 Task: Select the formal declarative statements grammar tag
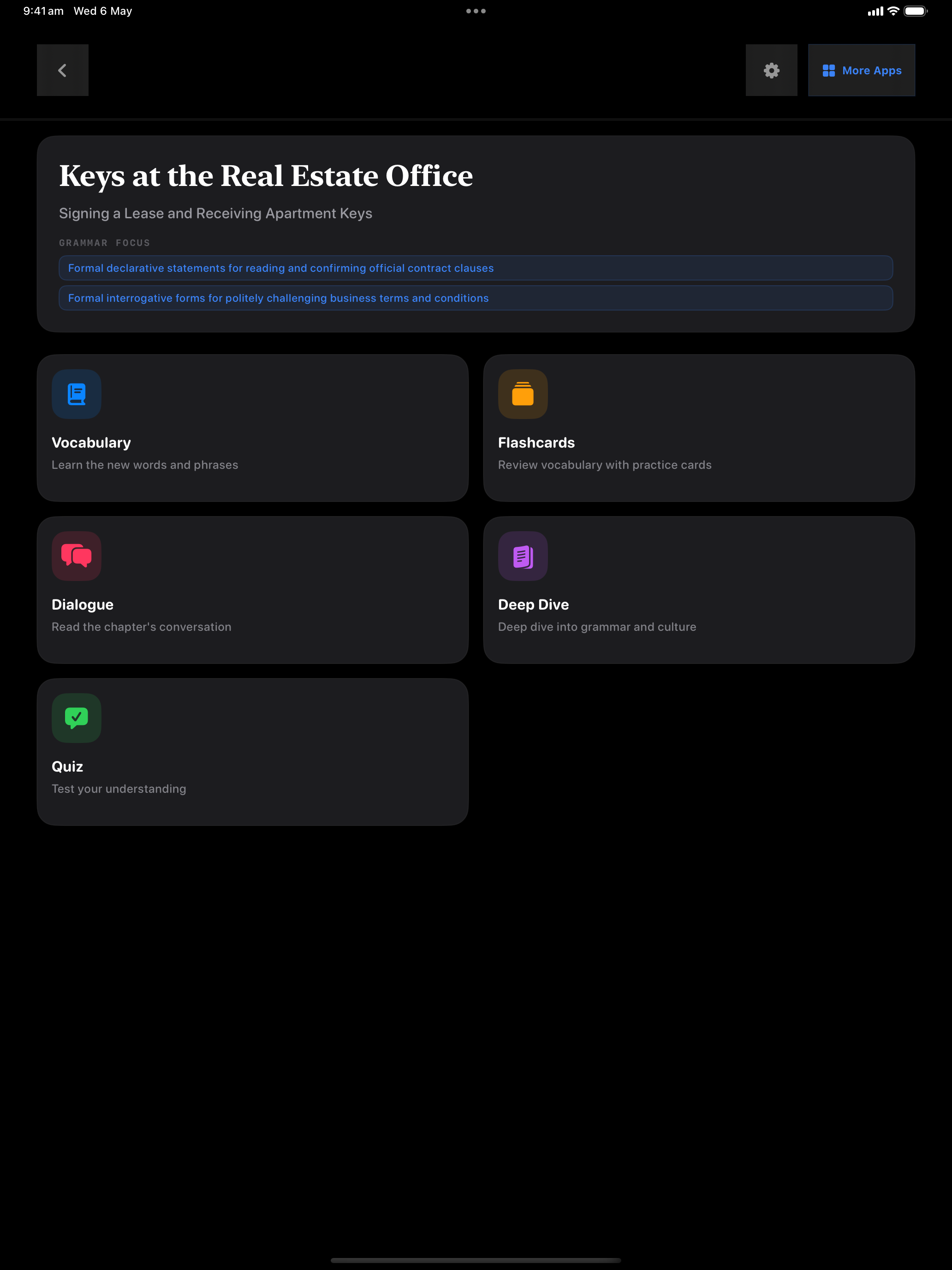[x=476, y=268]
